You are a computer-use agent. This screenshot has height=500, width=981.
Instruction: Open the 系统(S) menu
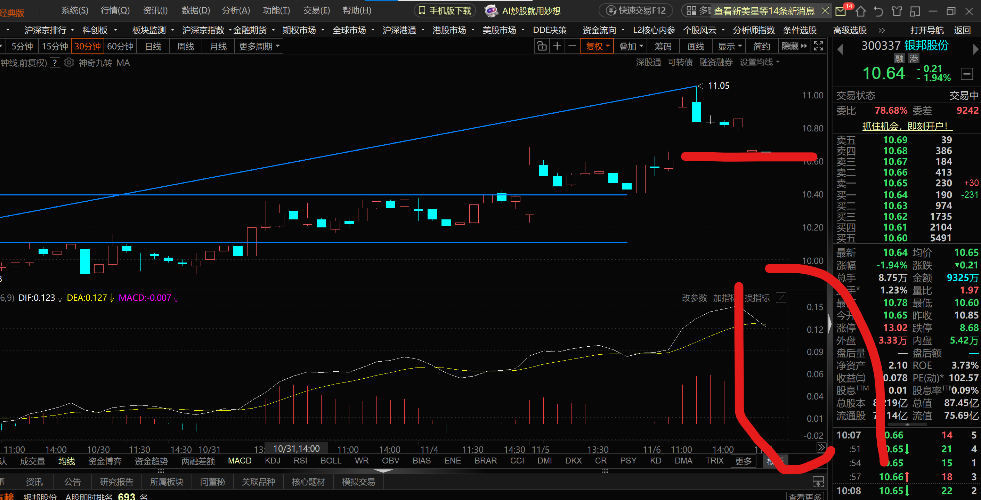pos(75,11)
